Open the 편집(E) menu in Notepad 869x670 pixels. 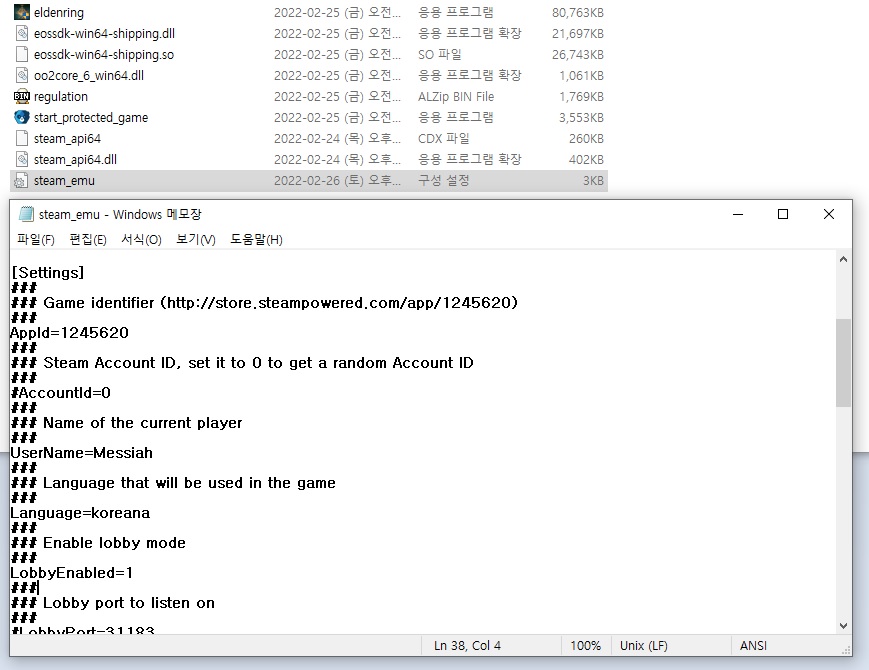pos(88,239)
